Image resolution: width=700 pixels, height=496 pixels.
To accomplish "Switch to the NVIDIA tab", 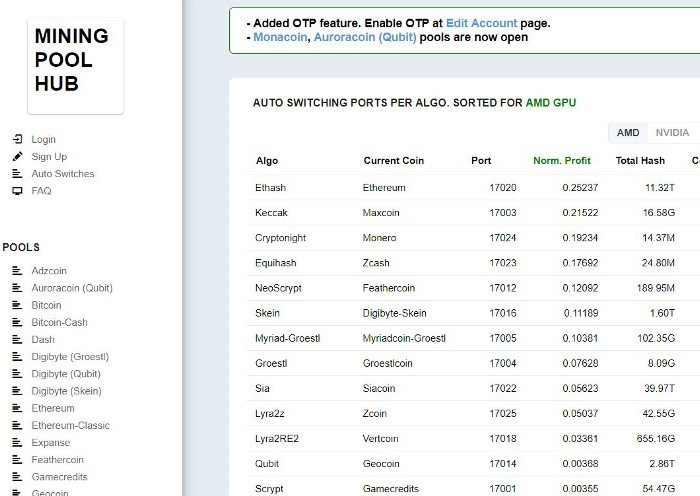I will click(671, 133).
